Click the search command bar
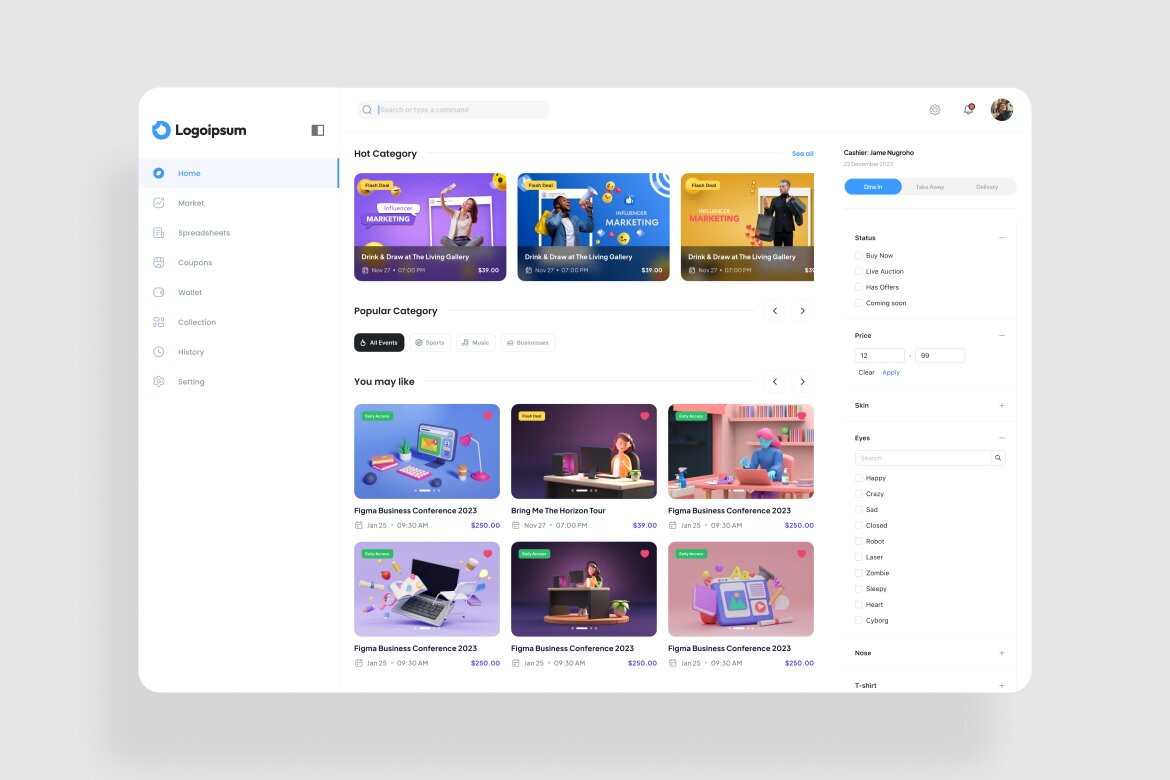Screen dimensions: 1170x780 tap(455, 109)
